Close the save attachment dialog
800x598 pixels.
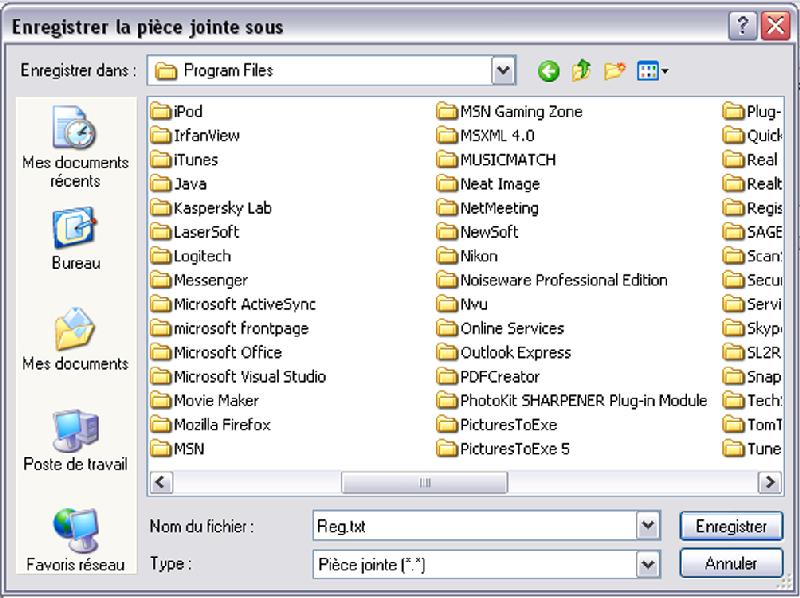coord(776,25)
